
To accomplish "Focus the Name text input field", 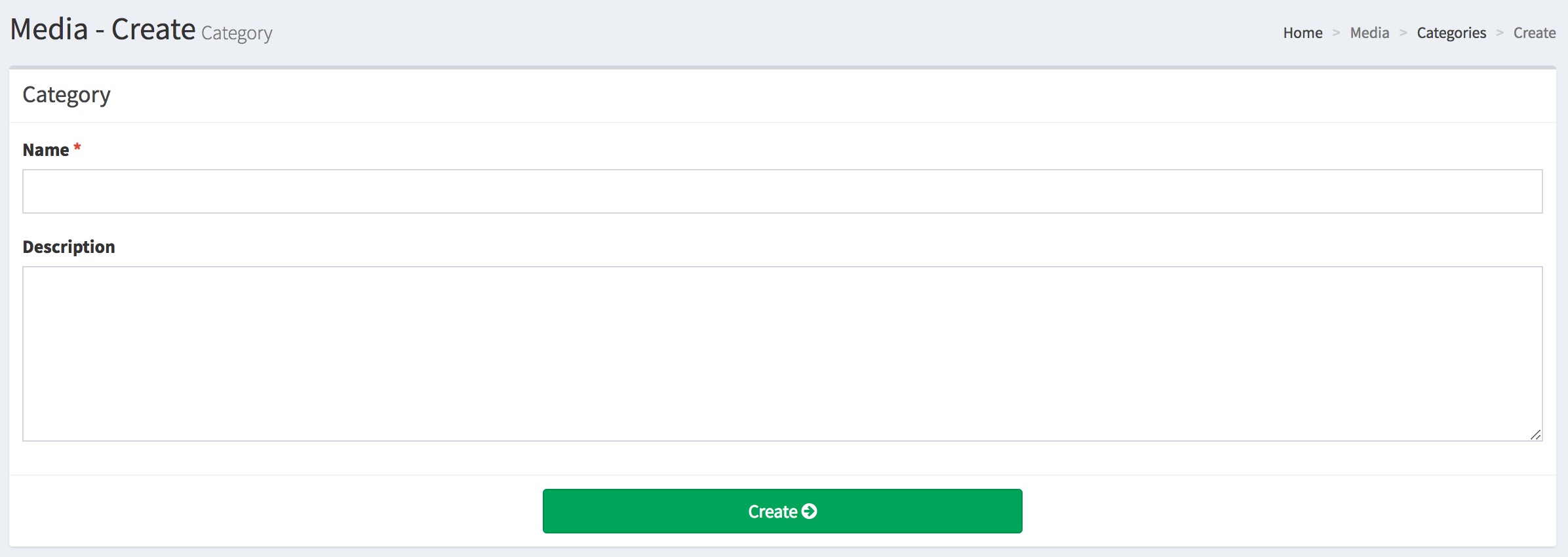I will 782,191.
